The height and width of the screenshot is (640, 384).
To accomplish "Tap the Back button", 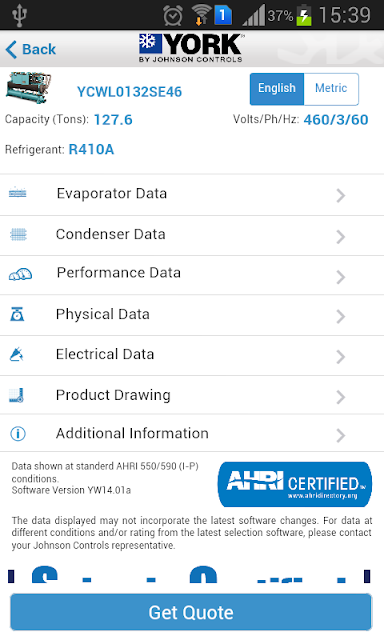I will click(31, 49).
